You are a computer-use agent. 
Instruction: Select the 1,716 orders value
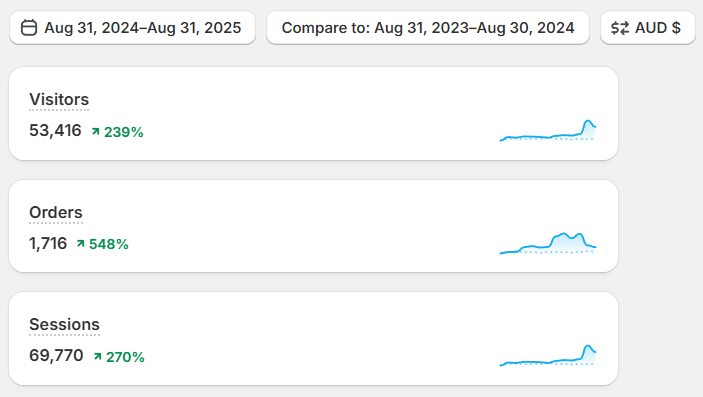(x=48, y=244)
